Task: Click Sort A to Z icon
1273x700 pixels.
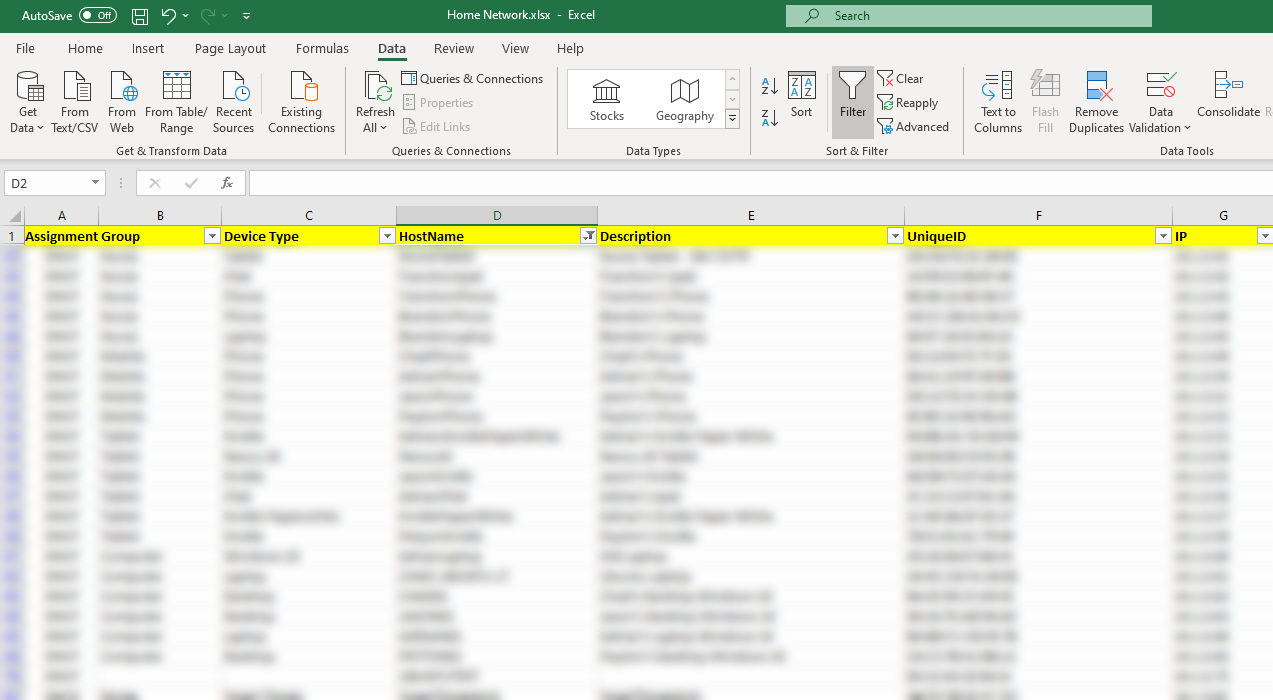Action: 770,87
